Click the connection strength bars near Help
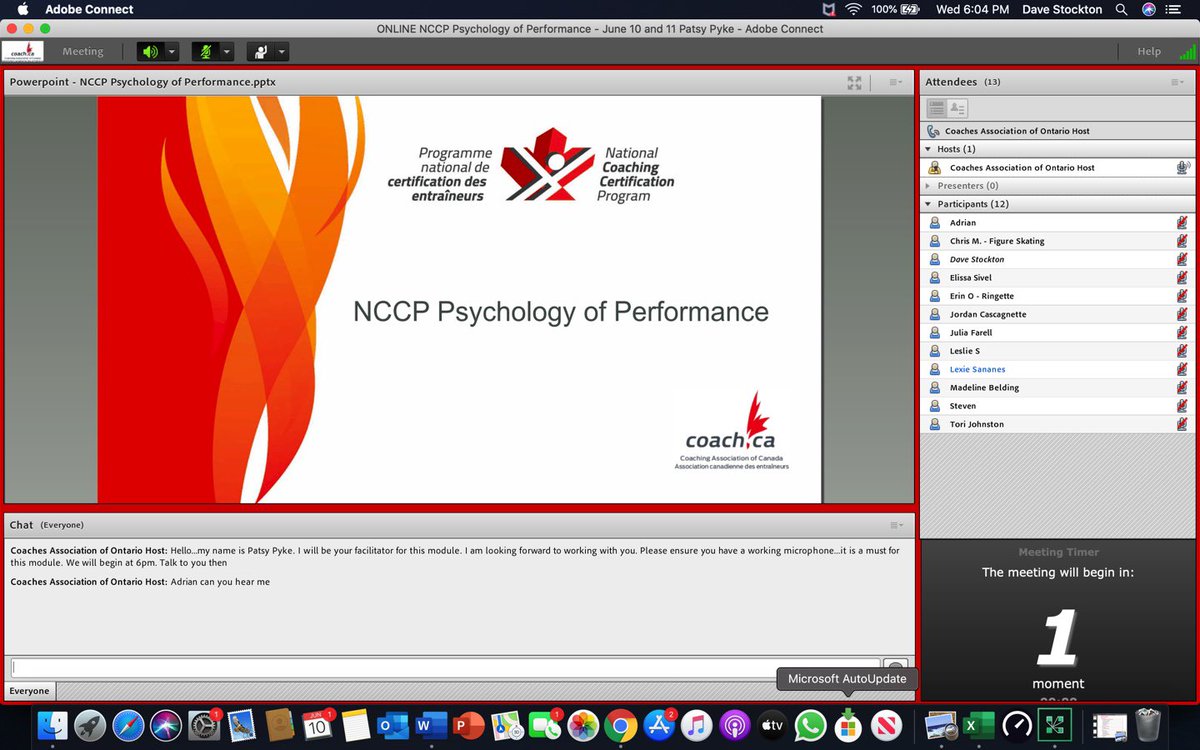This screenshot has height=750, width=1200. coord(1190,51)
